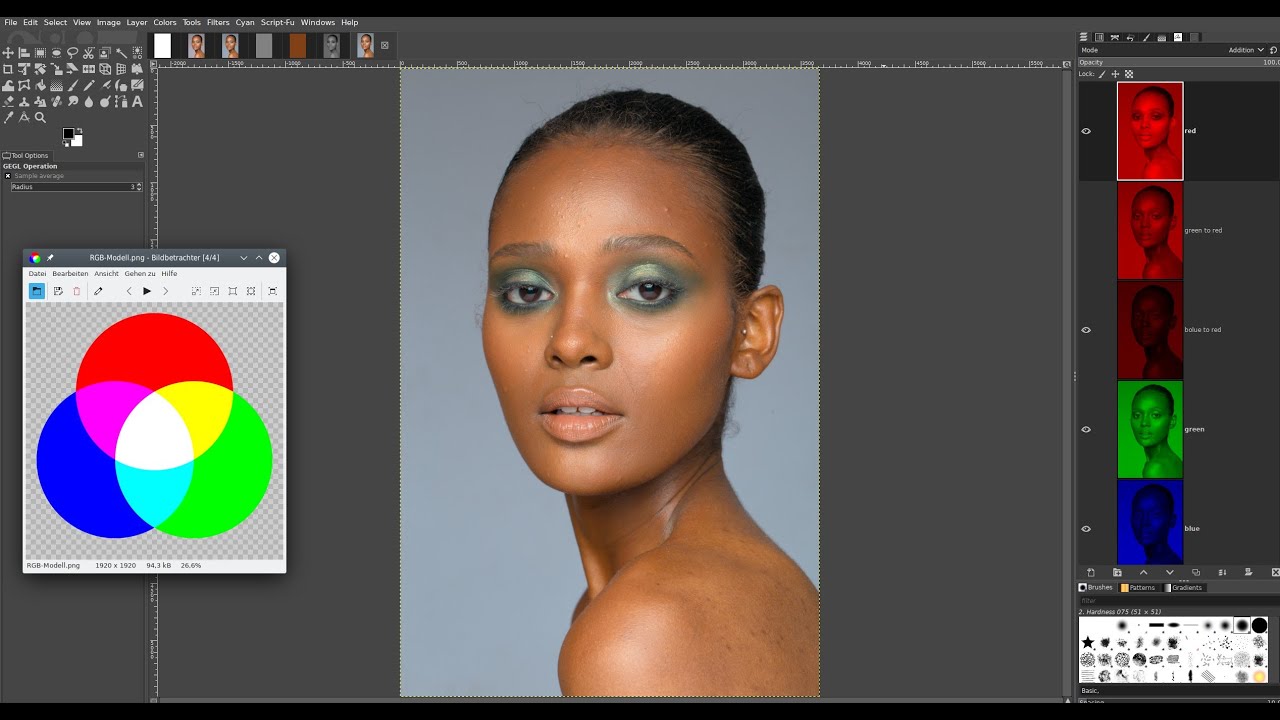Select the Ellipse Select tool
1280x720 pixels.
56,53
